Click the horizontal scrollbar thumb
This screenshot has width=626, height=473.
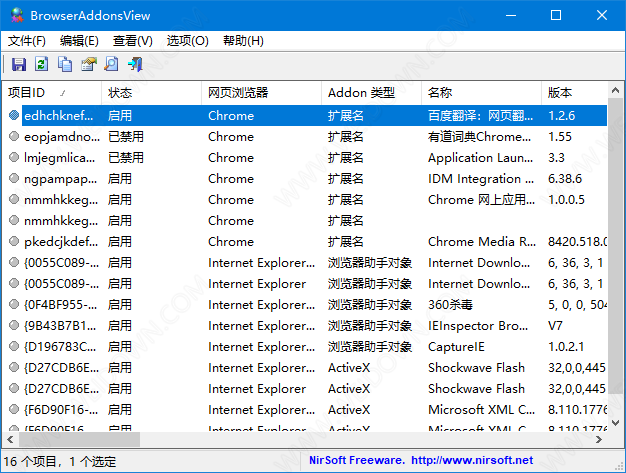(x=79, y=439)
